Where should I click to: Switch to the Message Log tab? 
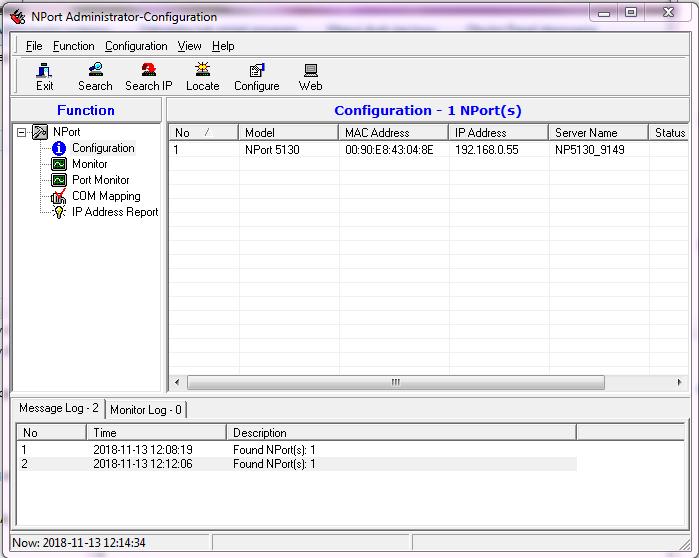tap(59, 408)
